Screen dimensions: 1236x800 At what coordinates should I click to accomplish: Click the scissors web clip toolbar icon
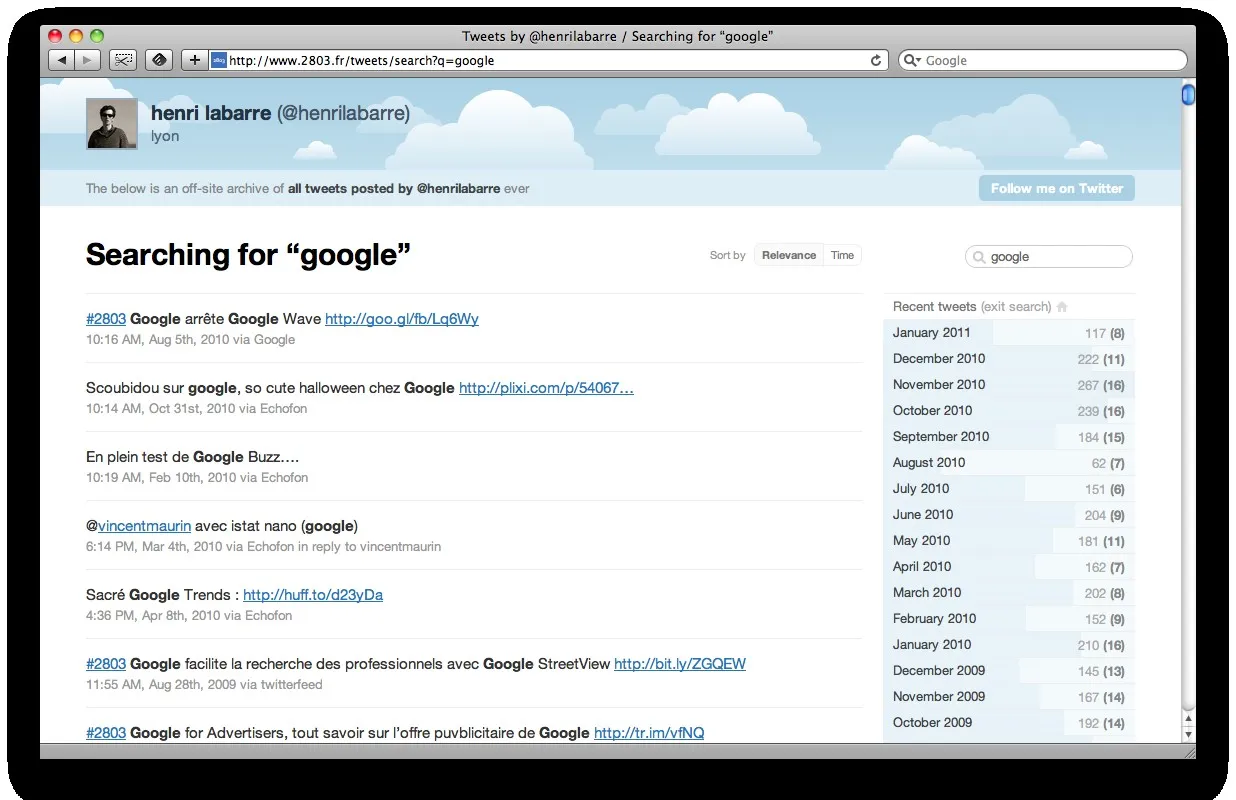[123, 60]
